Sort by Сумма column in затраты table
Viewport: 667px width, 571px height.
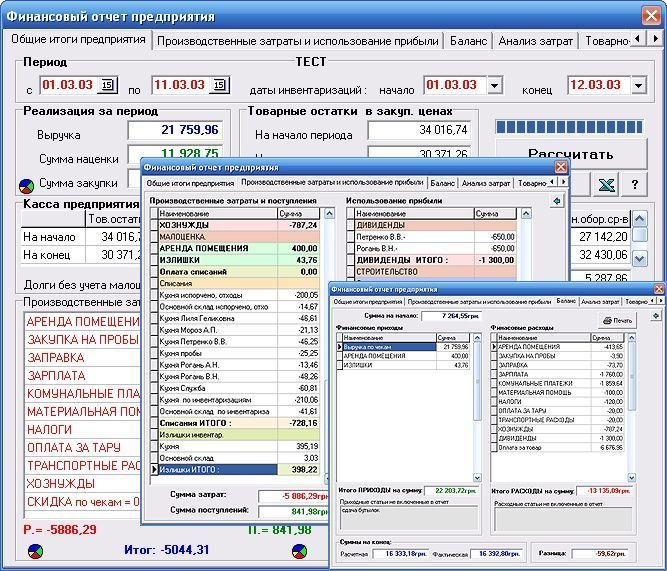(x=298, y=214)
